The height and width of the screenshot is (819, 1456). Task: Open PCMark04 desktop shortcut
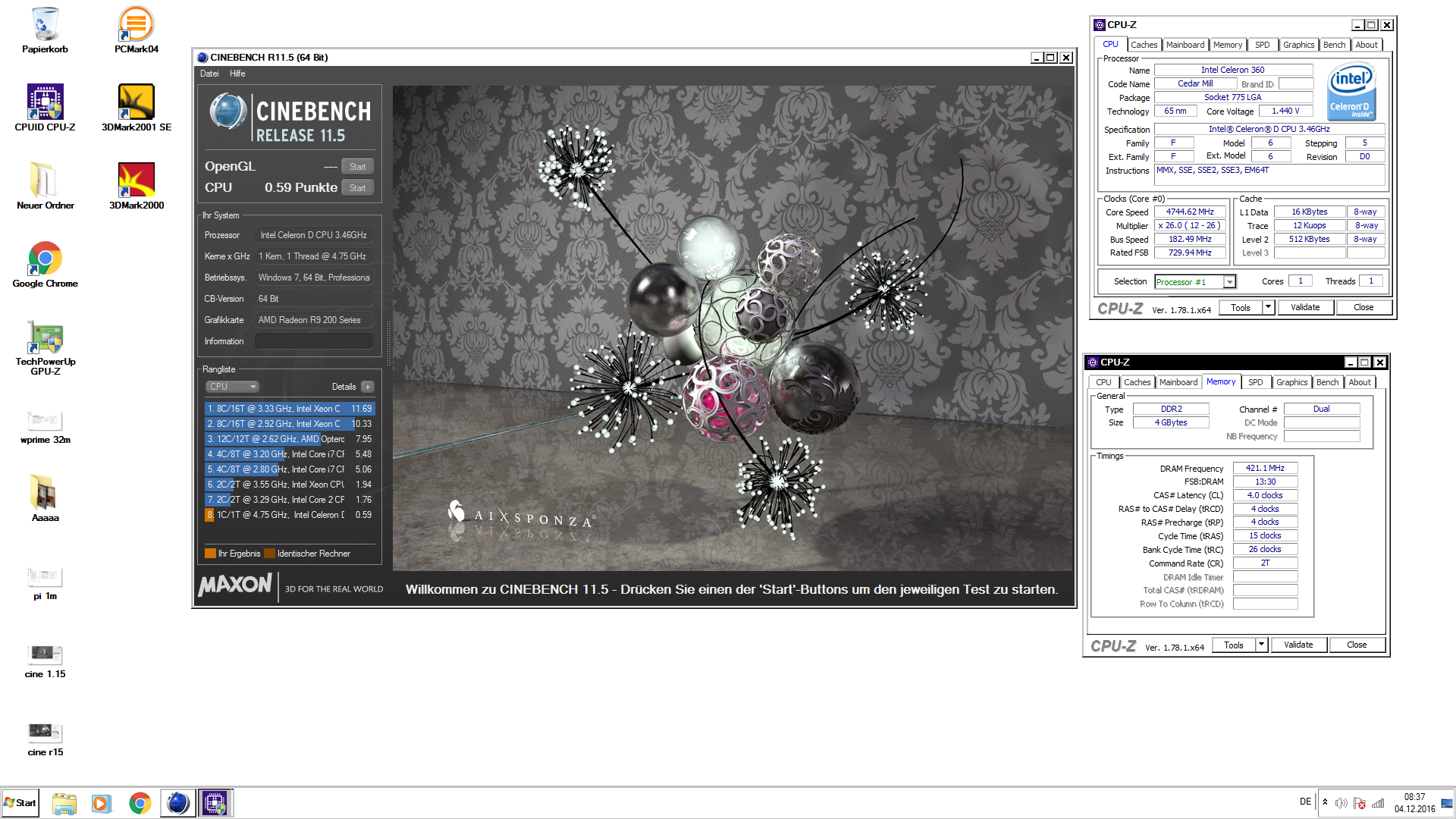point(136,30)
